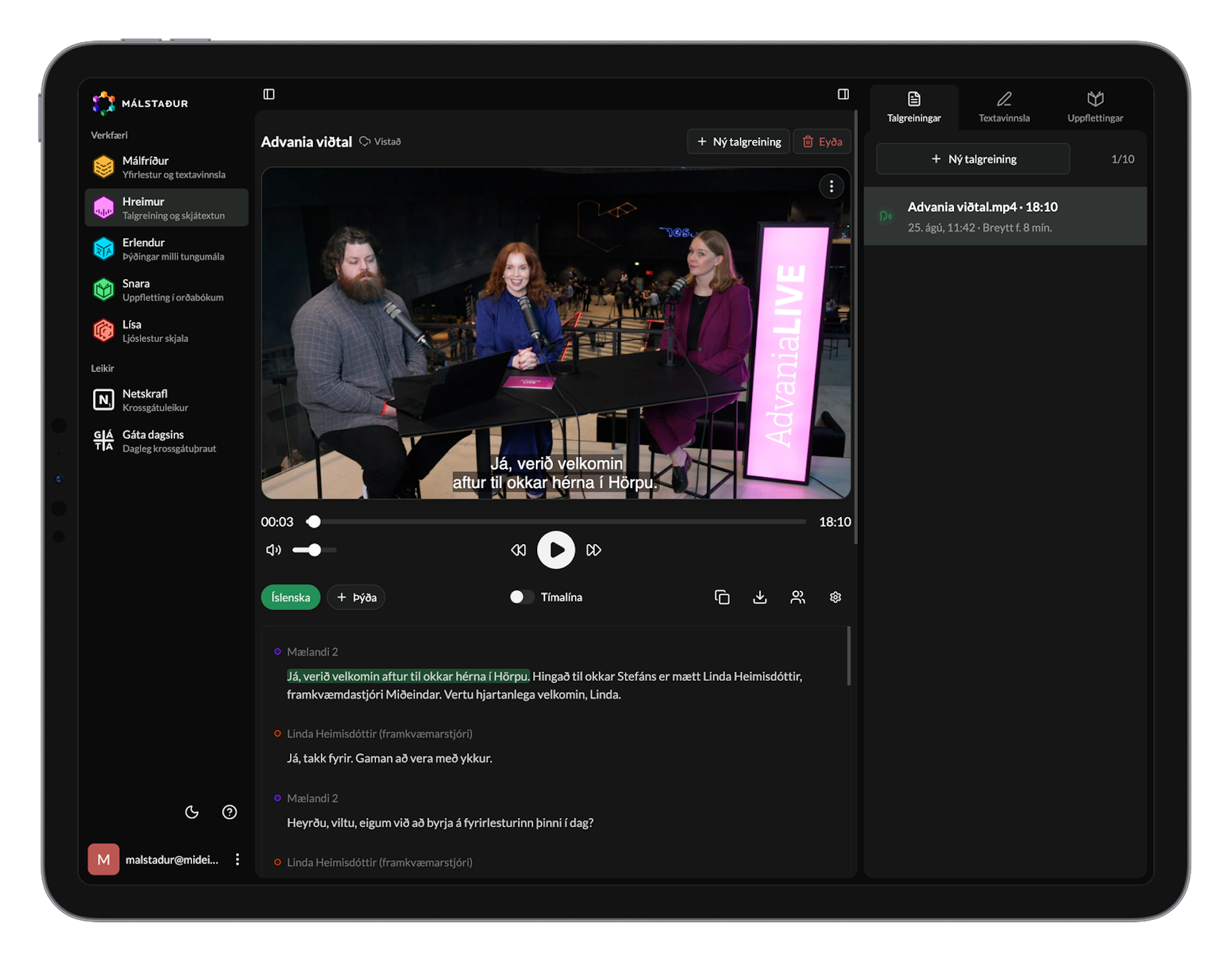1232x963 pixels.
Task: Click the 00:03 current time label
Action: point(277,522)
